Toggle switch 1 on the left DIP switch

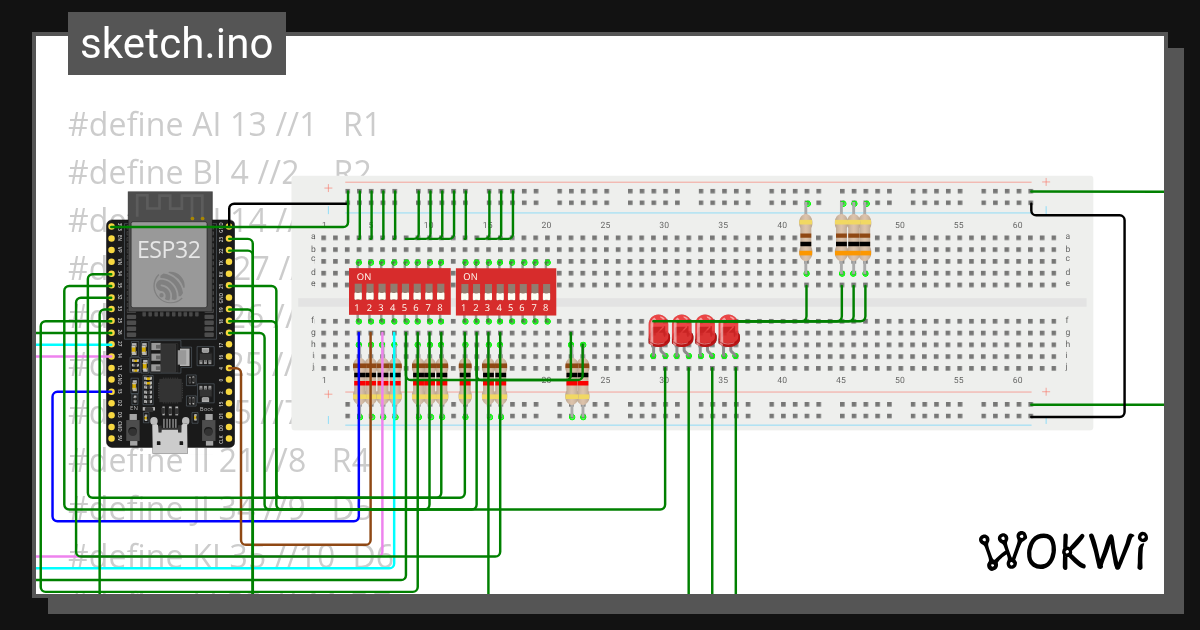point(358,290)
